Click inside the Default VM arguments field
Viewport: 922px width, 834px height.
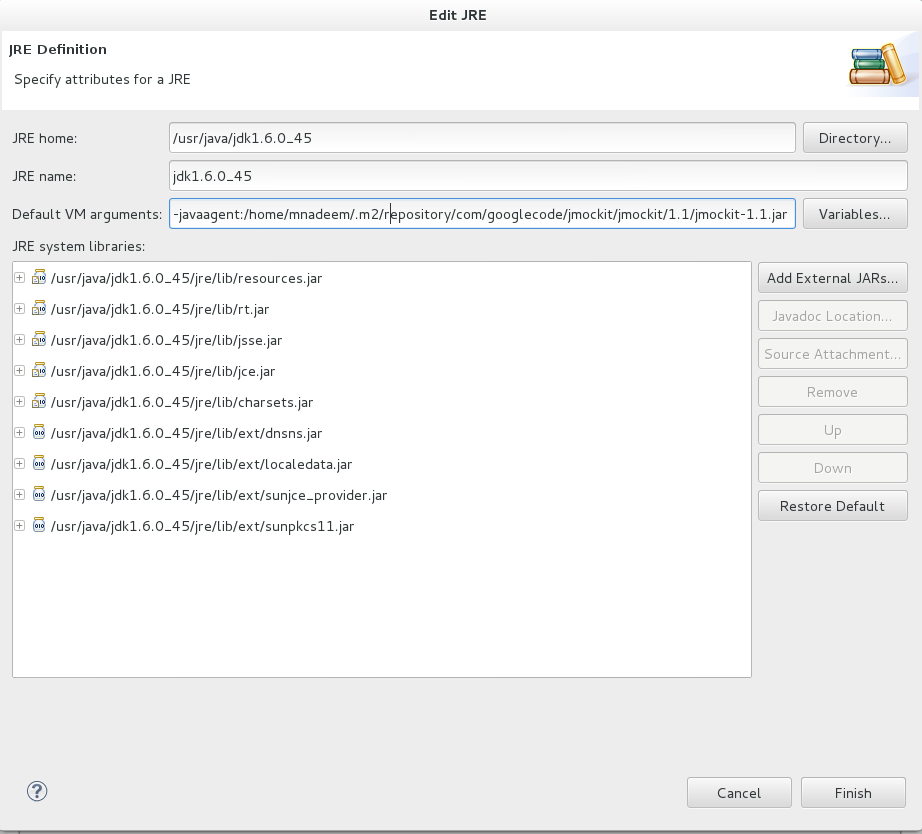click(x=482, y=214)
